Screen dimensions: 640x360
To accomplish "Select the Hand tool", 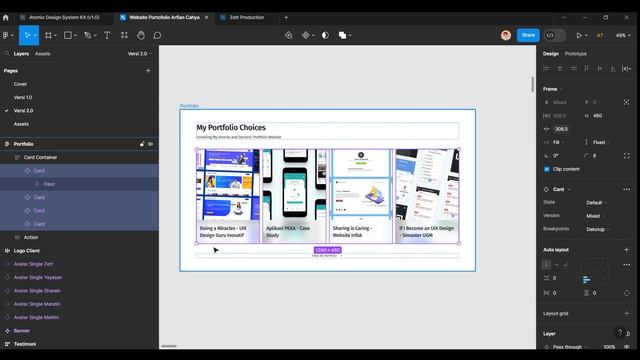I will tap(140, 36).
